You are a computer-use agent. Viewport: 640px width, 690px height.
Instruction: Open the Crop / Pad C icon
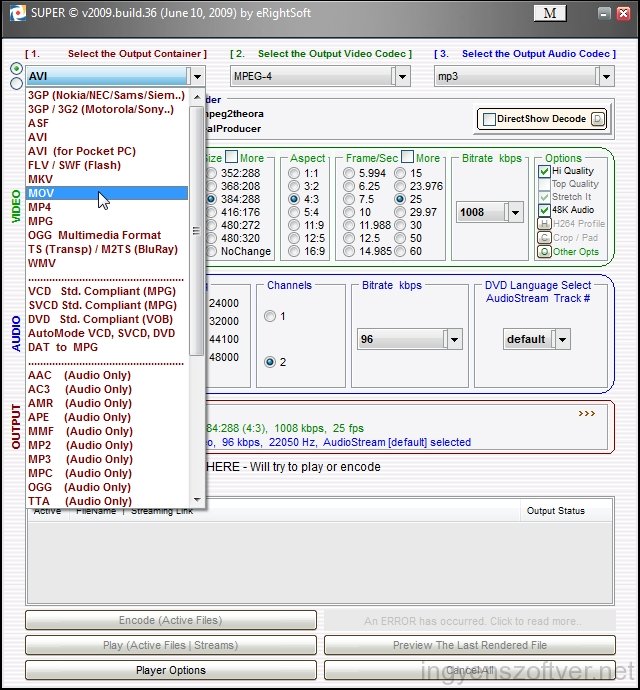[x=544, y=238]
